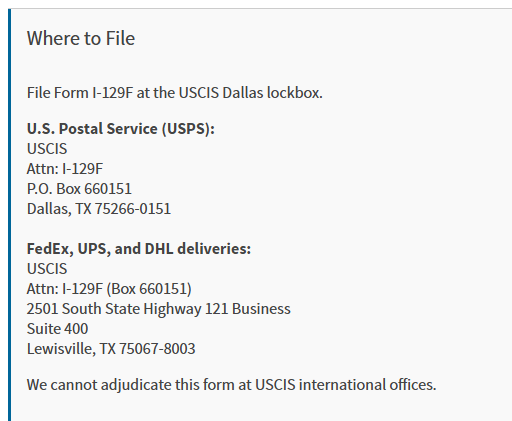Click the ZIP code 75266-0151

pyautogui.click(x=133, y=209)
